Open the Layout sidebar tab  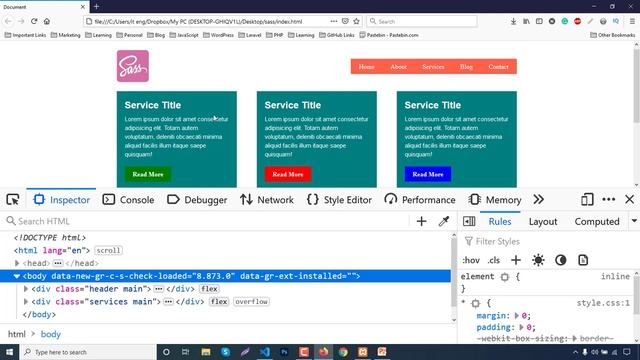[x=543, y=221]
